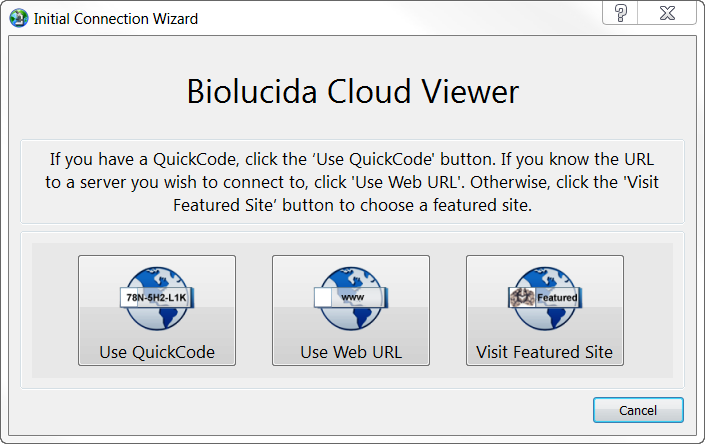Choose the Use QuickCode button
This screenshot has height=444, width=705.
[x=157, y=311]
